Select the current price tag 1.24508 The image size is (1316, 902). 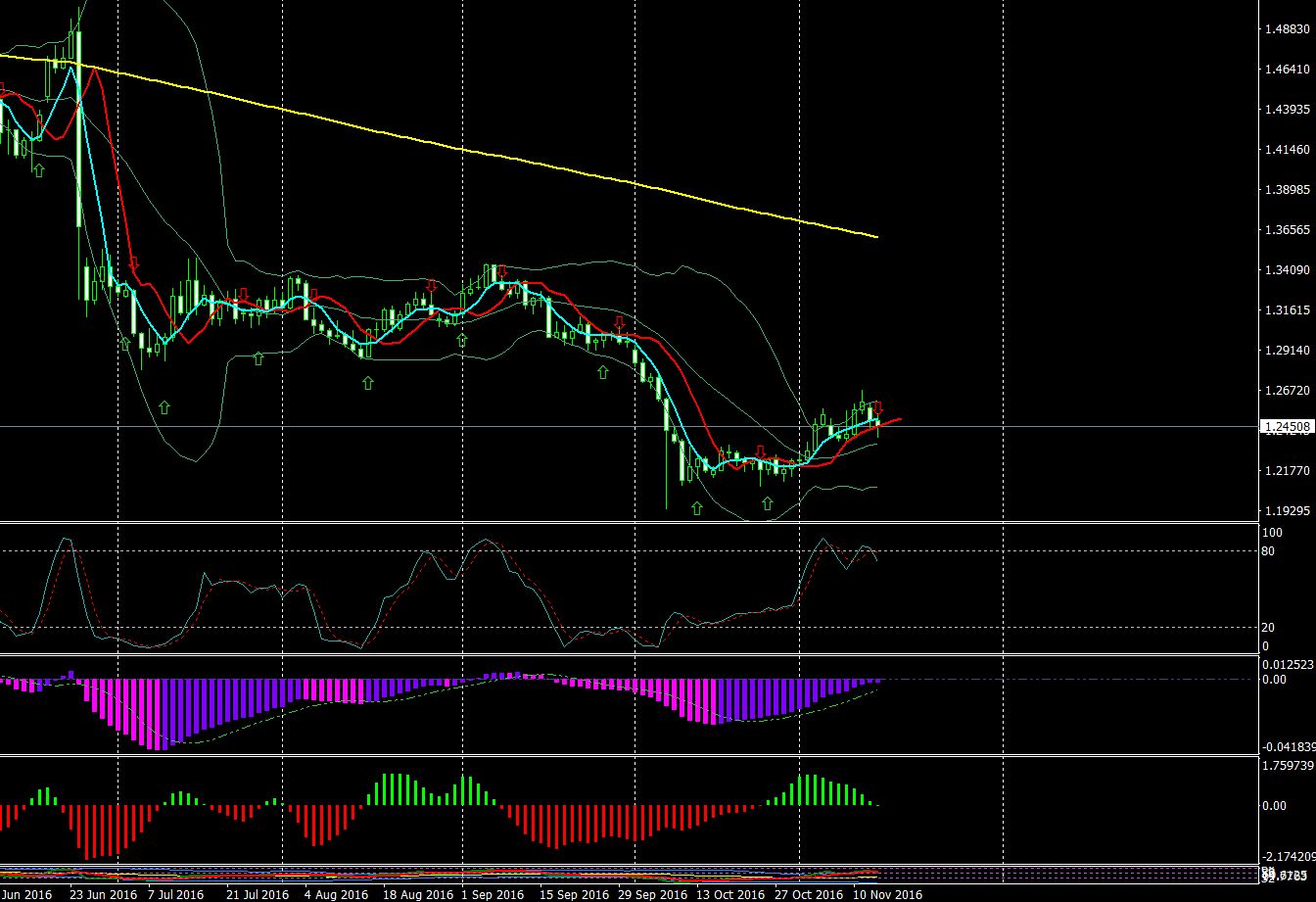tap(1287, 427)
